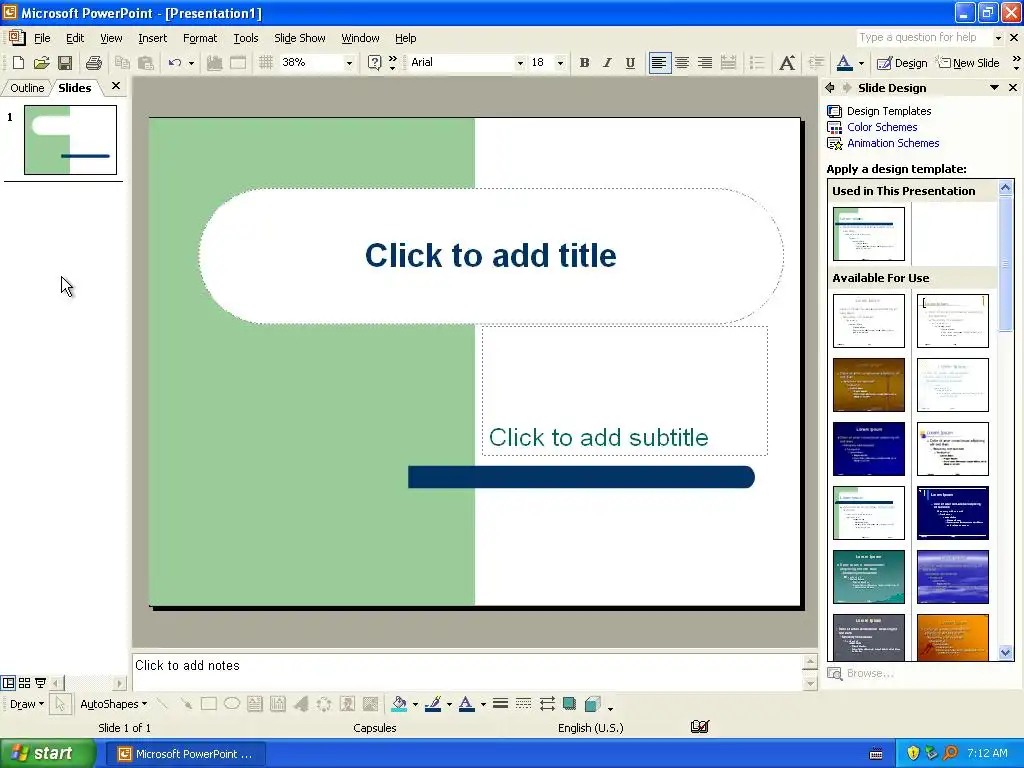This screenshot has width=1024, height=768.
Task: Select slide 1 thumbnail in Slides pane
Action: pos(71,140)
